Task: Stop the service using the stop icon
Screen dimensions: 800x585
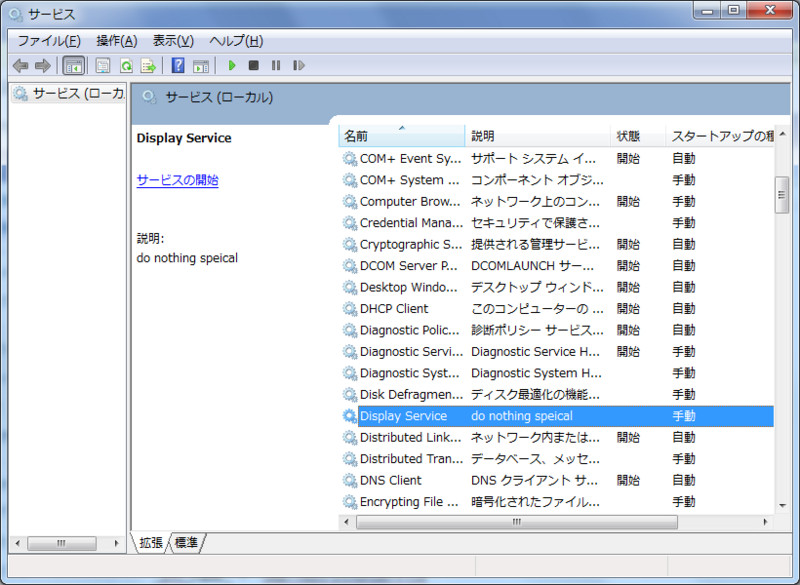Action: click(x=254, y=65)
